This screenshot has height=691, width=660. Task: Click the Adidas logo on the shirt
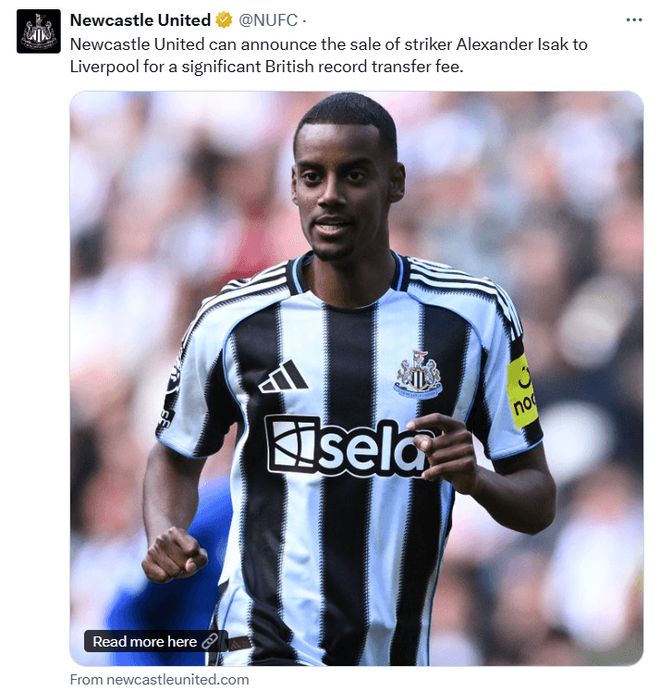click(283, 377)
